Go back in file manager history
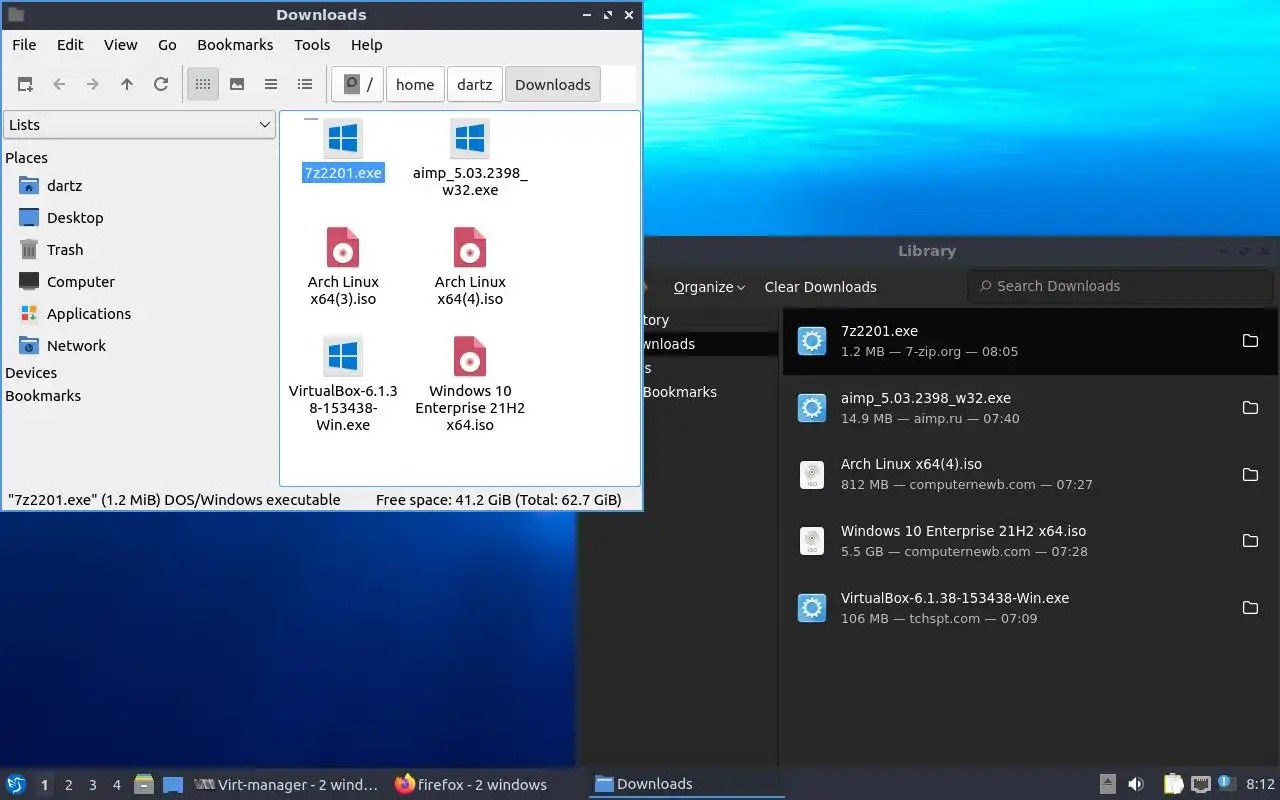The height and width of the screenshot is (800, 1280). (59, 85)
